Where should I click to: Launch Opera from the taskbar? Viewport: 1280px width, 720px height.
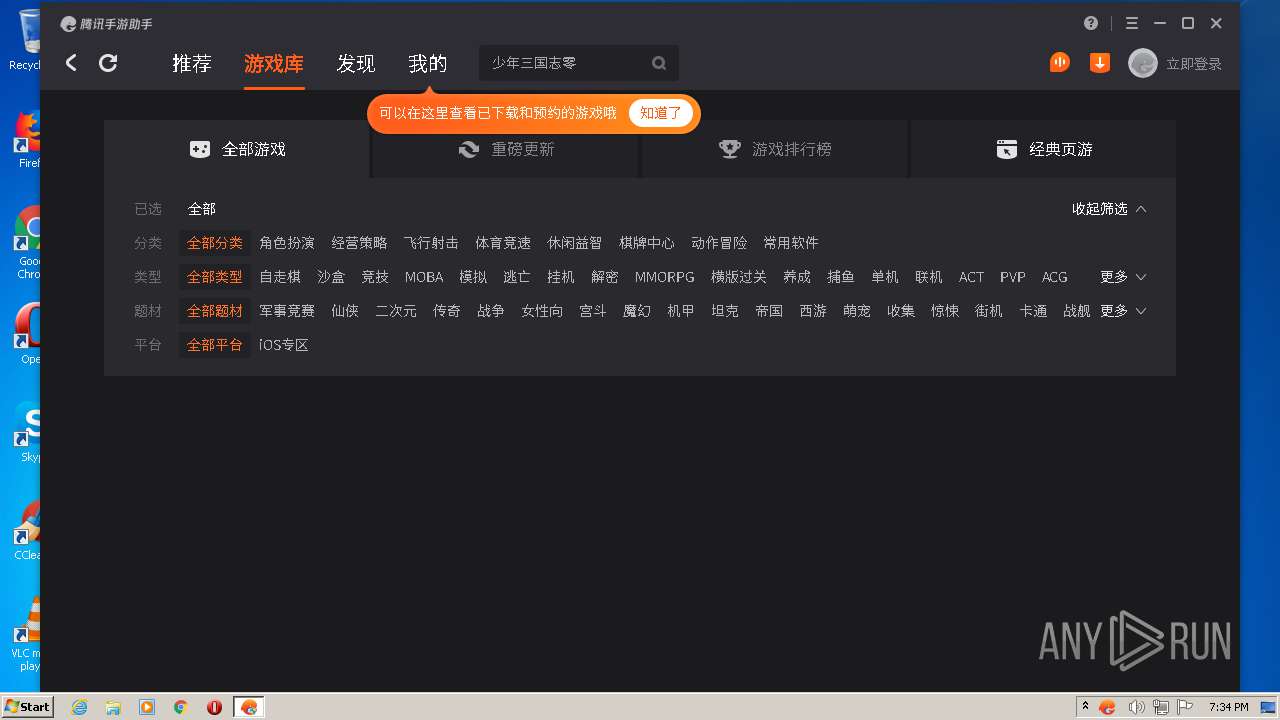(x=214, y=707)
